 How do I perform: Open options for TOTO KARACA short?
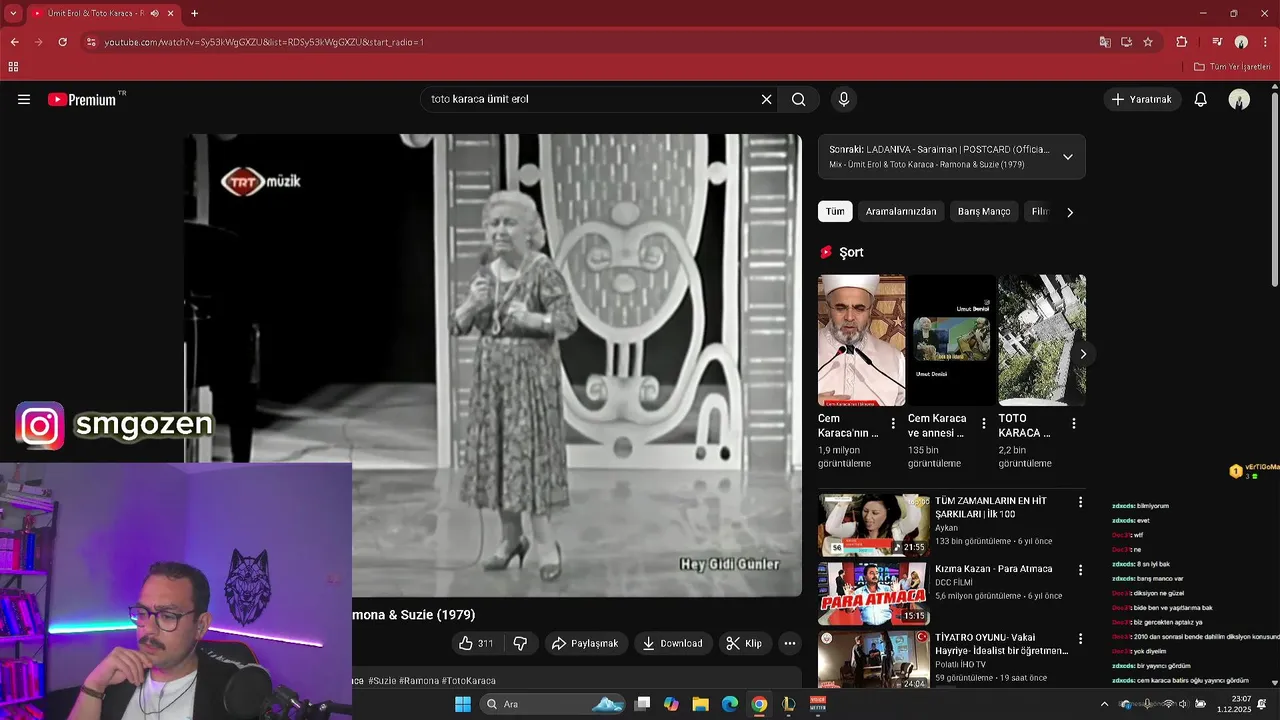[1074, 424]
